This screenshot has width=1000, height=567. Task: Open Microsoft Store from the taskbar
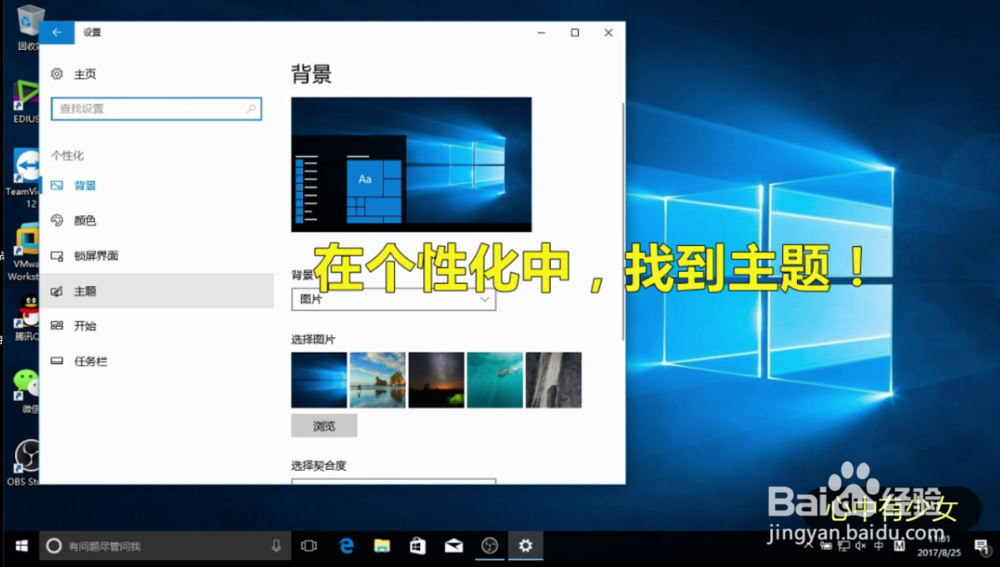(x=418, y=546)
